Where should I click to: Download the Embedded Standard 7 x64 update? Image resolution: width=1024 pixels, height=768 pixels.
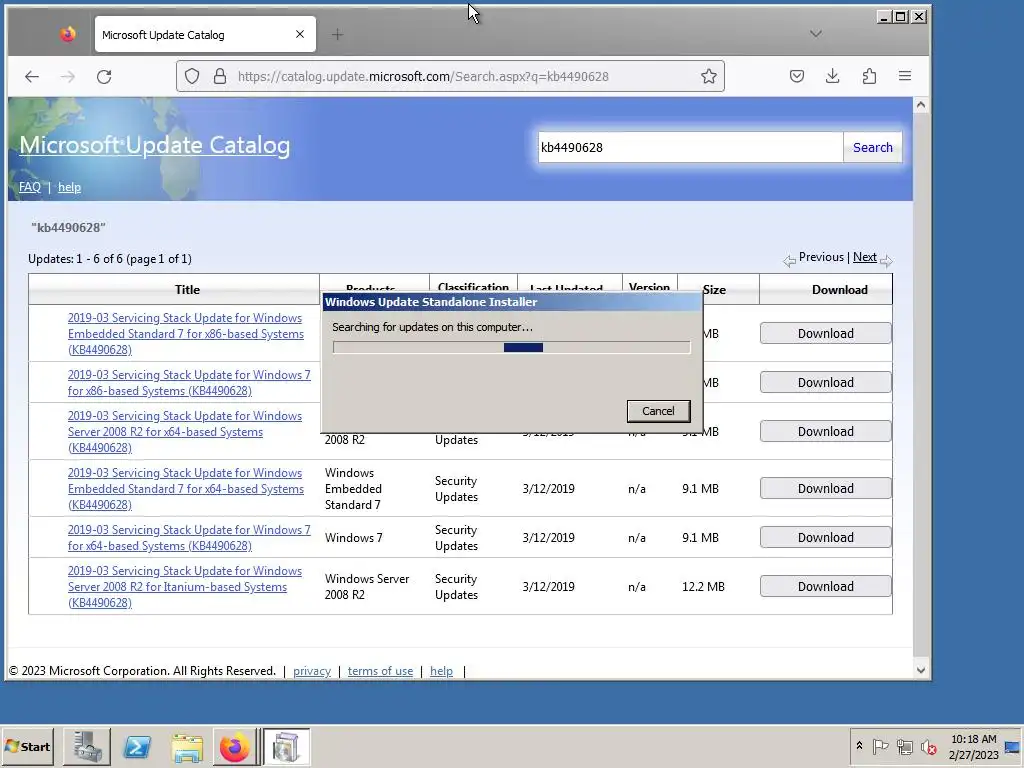coord(825,488)
